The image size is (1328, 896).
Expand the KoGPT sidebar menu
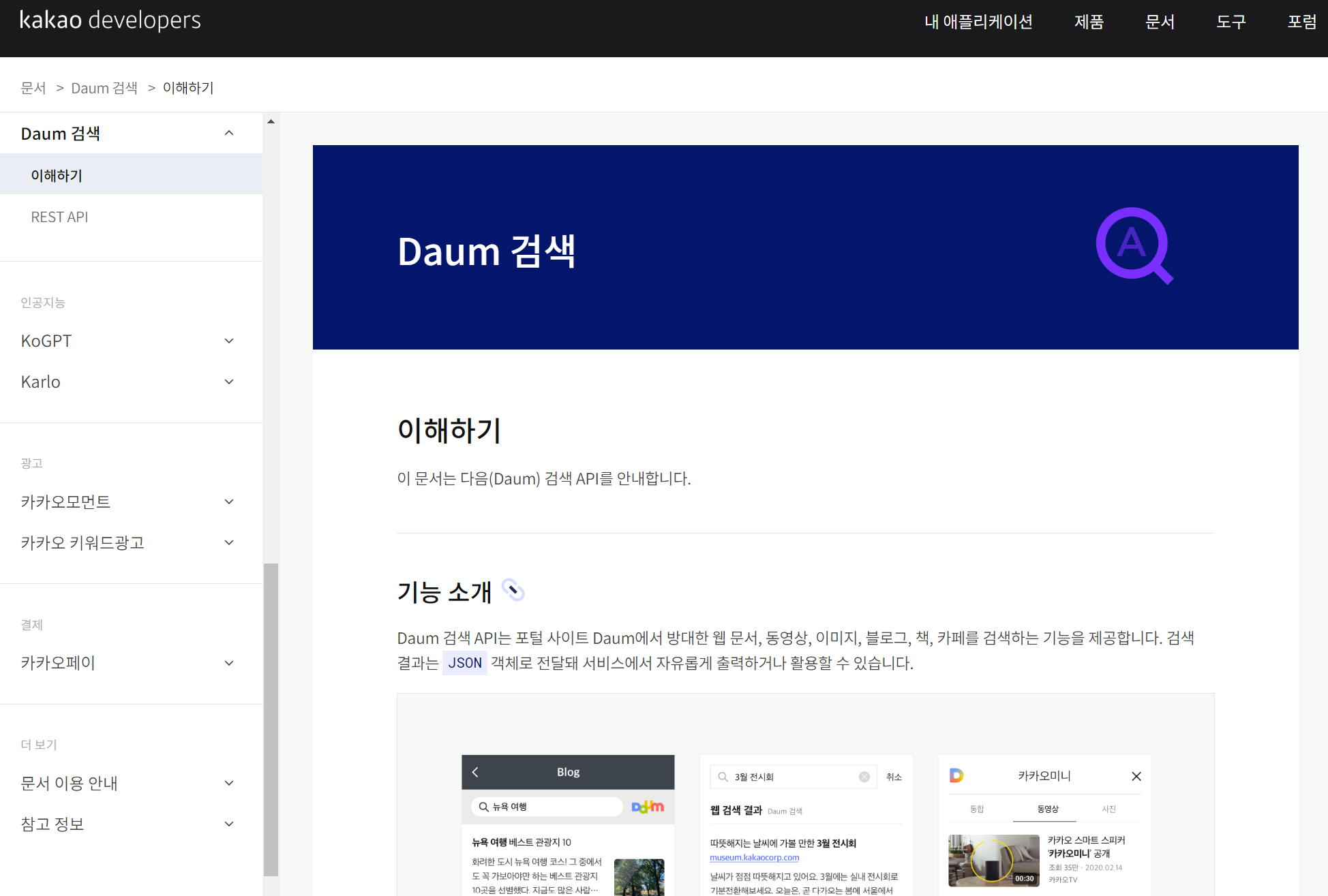click(229, 341)
